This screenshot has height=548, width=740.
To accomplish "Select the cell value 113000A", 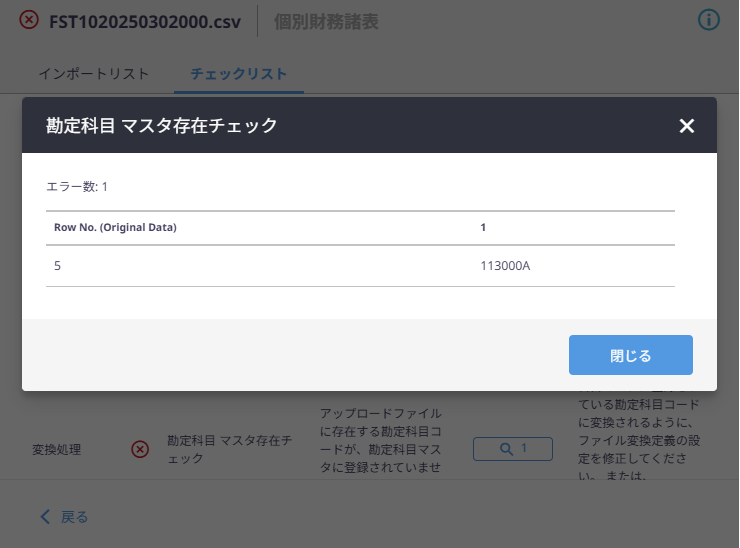I will 505,266.
